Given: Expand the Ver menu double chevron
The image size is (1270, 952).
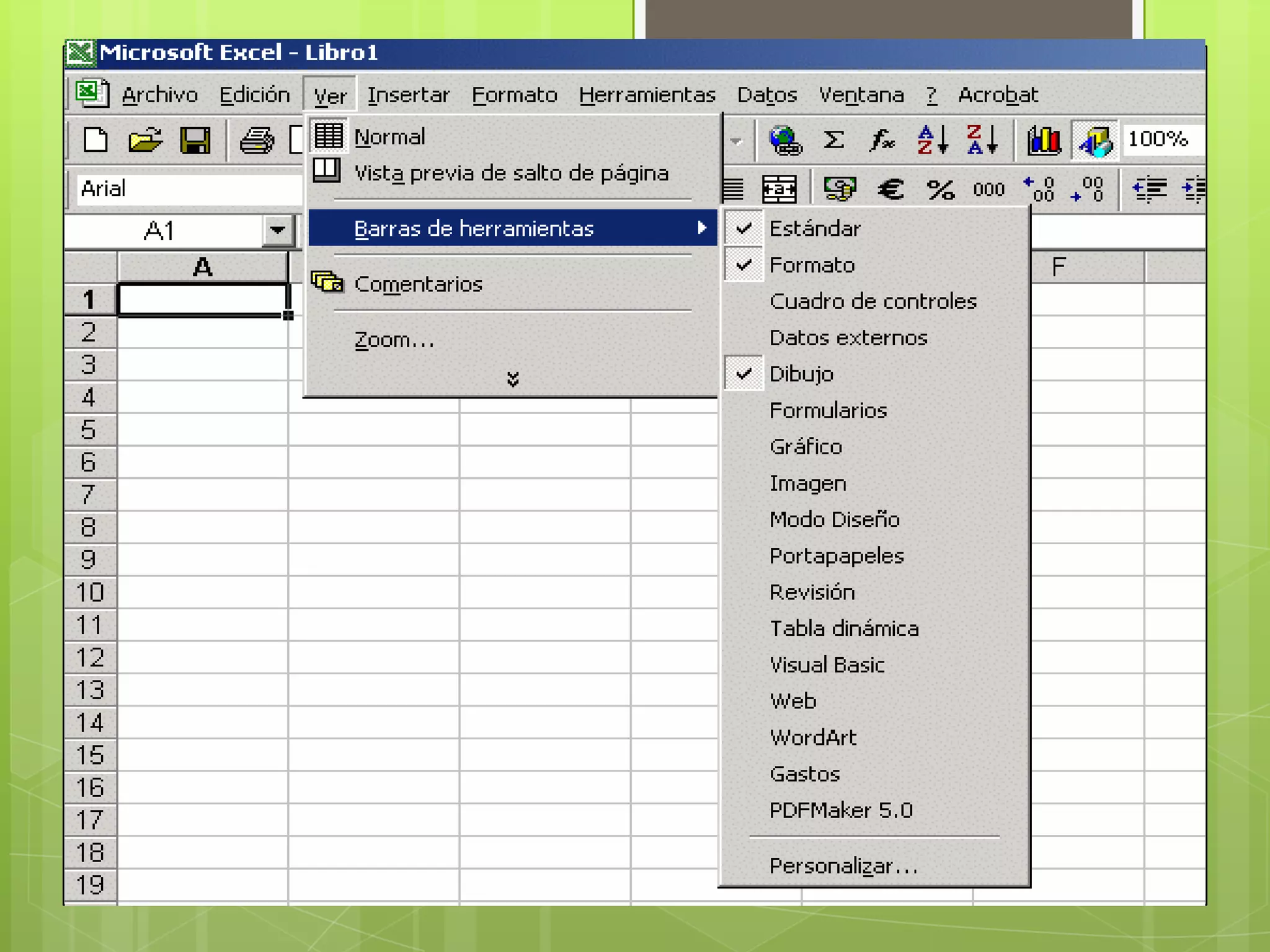Looking at the screenshot, I should pos(512,379).
